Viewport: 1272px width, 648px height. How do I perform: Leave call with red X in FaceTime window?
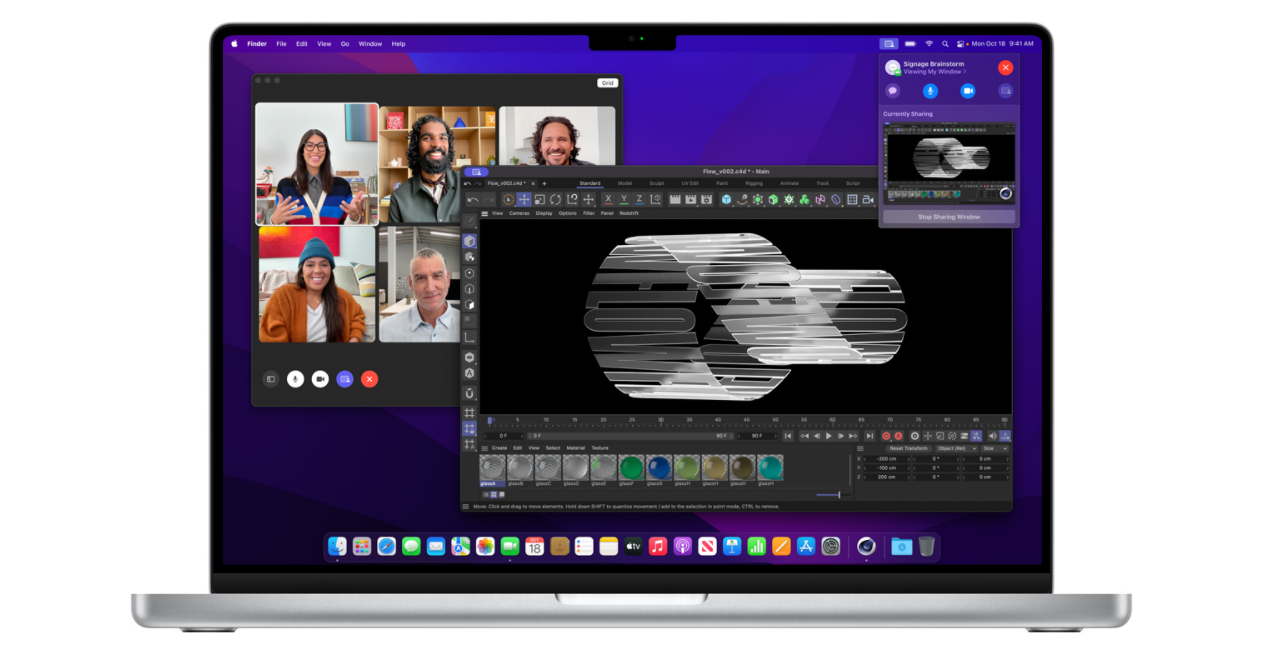[370, 379]
